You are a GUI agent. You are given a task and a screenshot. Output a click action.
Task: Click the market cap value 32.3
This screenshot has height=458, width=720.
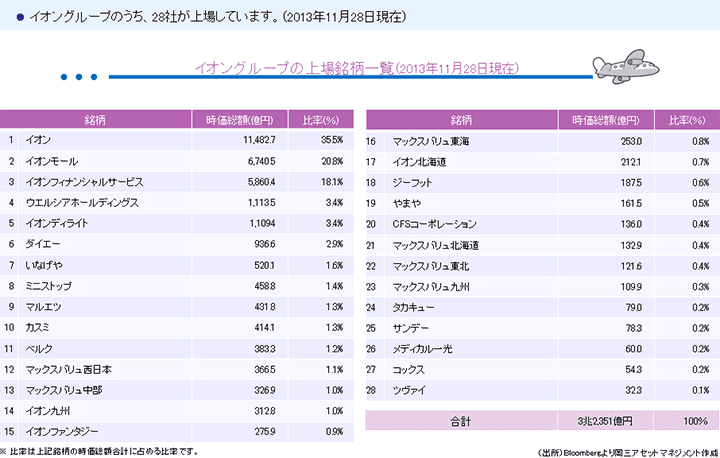pyautogui.click(x=634, y=390)
